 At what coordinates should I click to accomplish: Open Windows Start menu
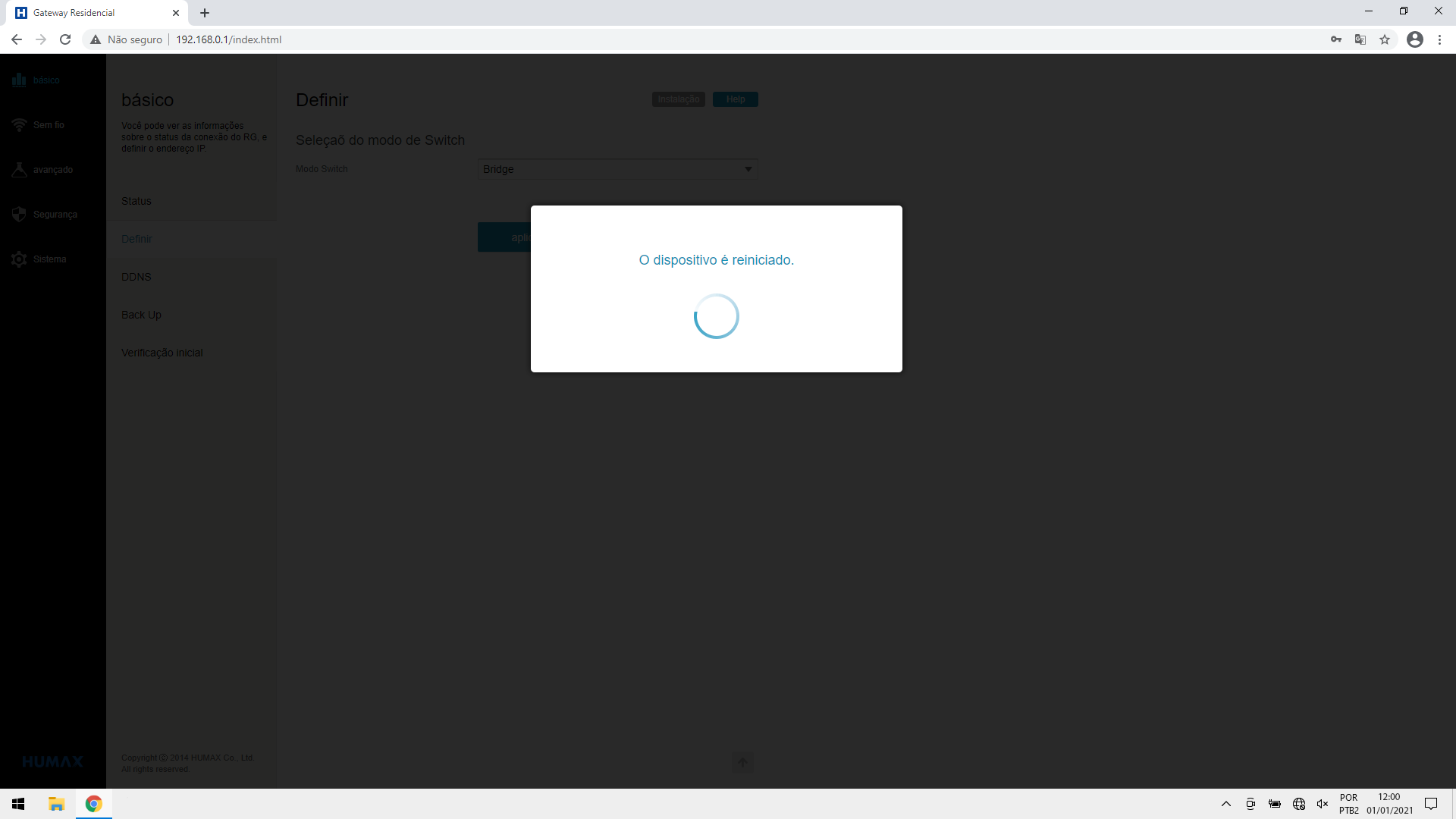click(18, 804)
